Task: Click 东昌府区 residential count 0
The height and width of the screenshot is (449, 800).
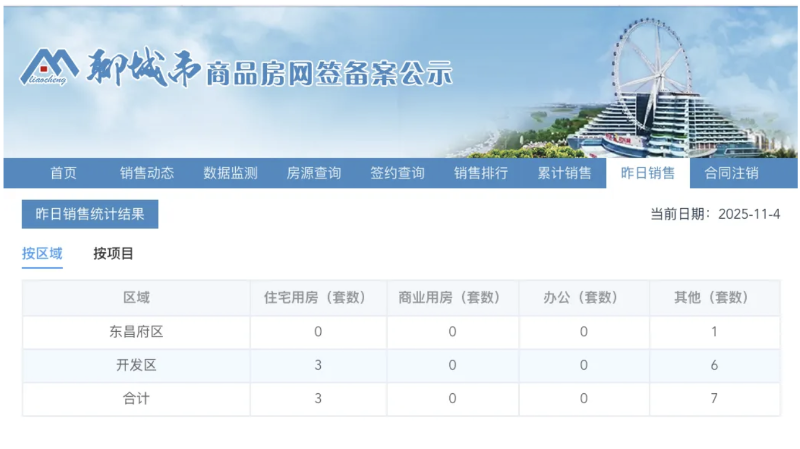Action: pyautogui.click(x=318, y=332)
